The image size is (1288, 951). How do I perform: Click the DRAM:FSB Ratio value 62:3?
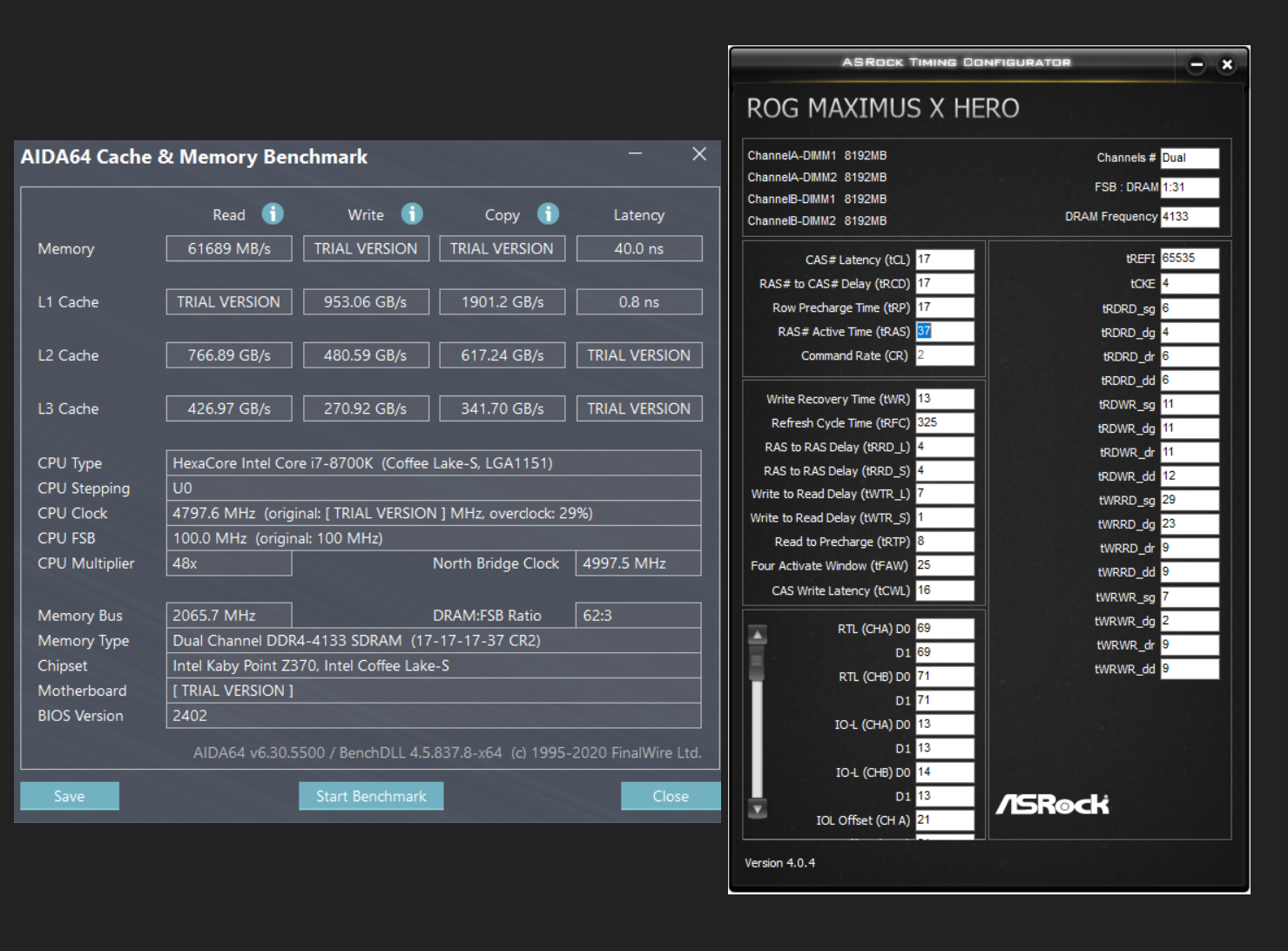(638, 616)
